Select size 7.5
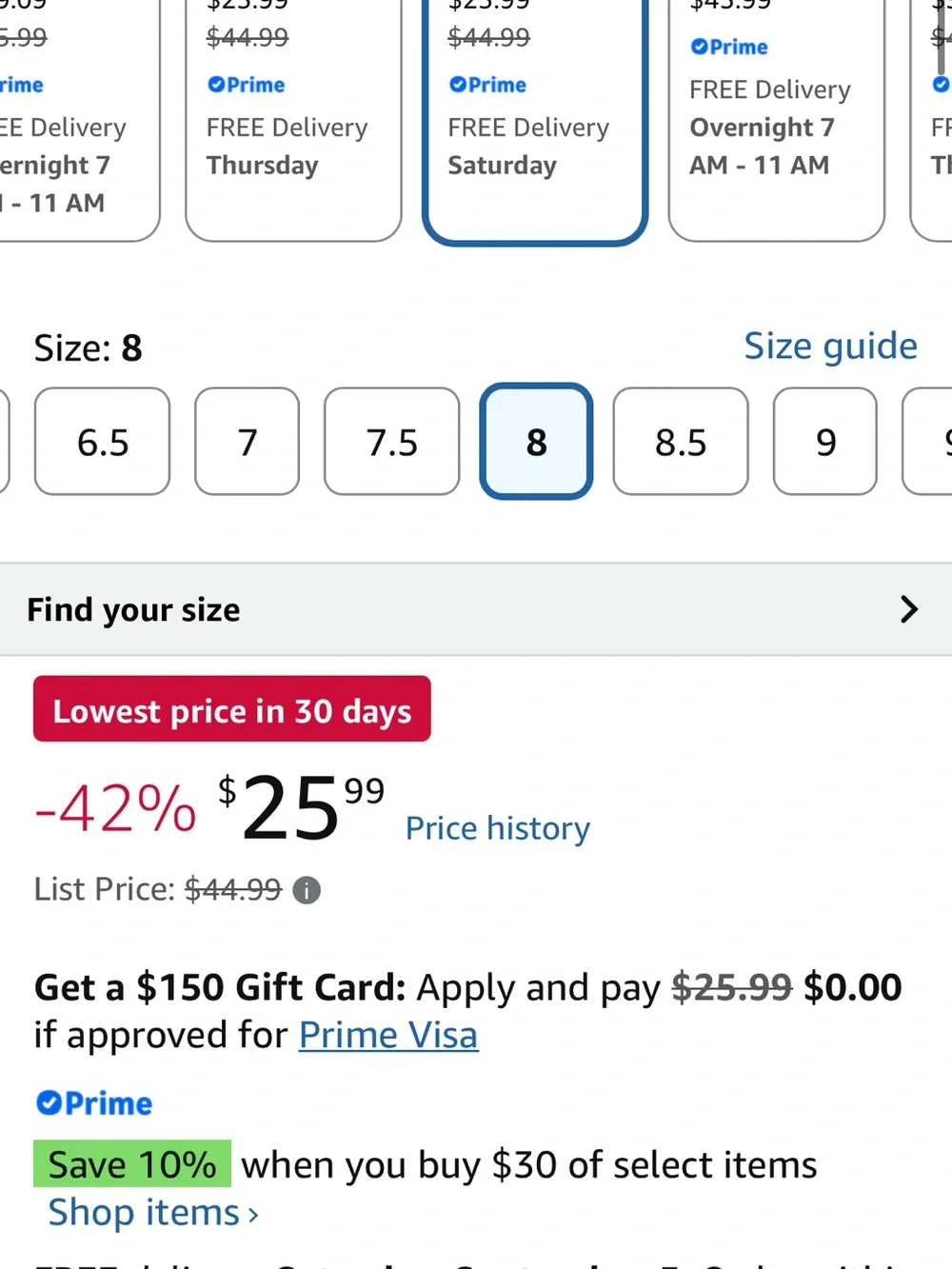Viewport: 952px width, 1269px height. click(x=392, y=442)
